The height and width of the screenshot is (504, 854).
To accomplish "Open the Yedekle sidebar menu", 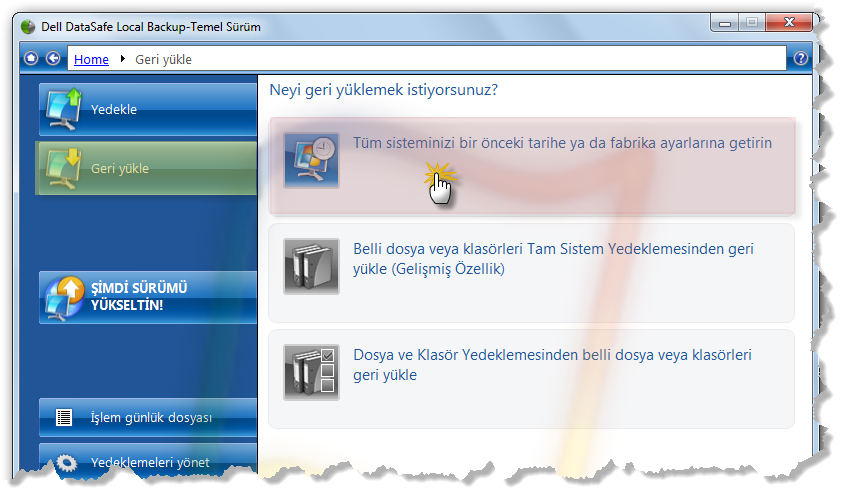I will (148, 109).
